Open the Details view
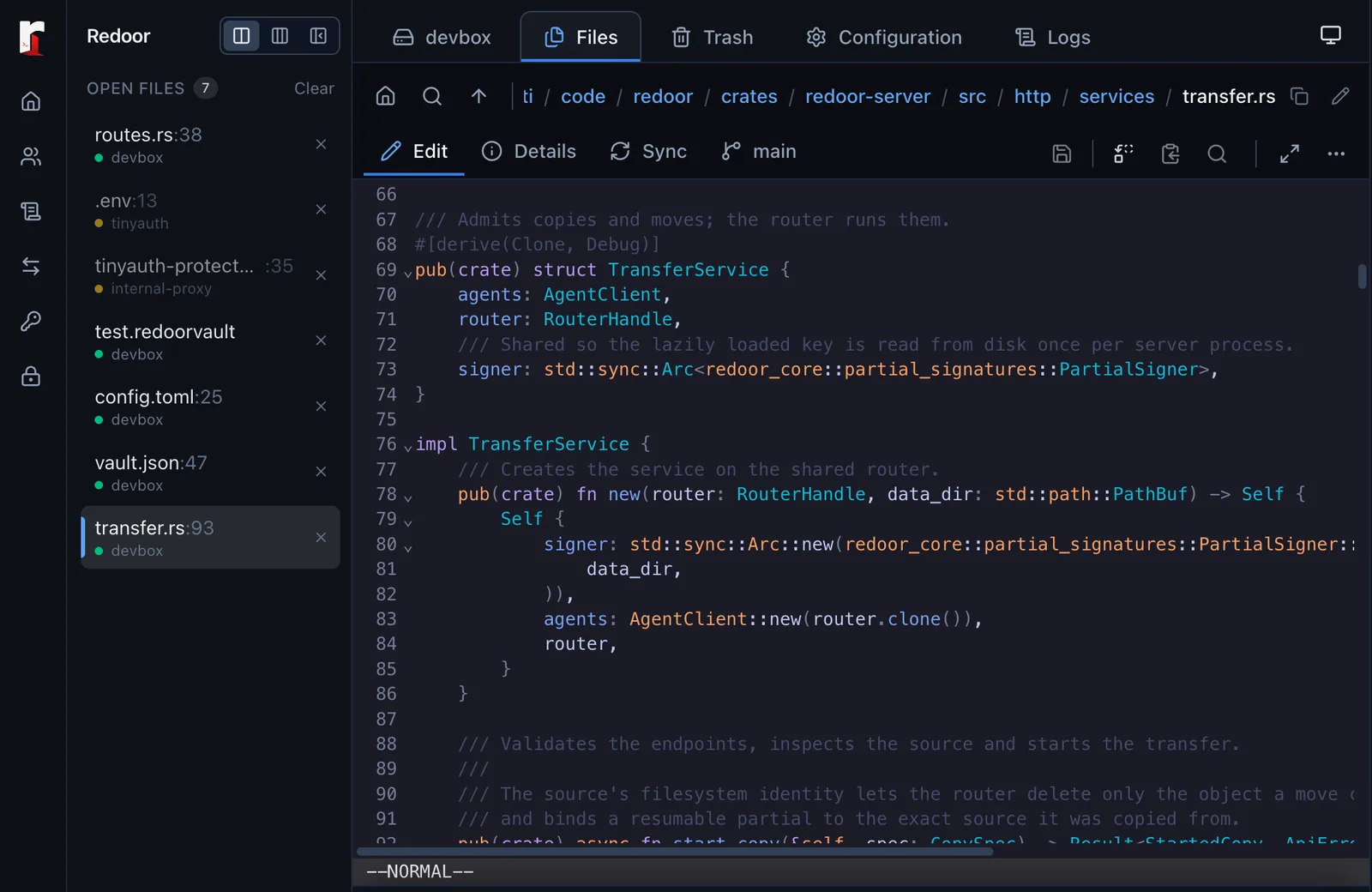This screenshot has height=892, width=1372. [529, 152]
